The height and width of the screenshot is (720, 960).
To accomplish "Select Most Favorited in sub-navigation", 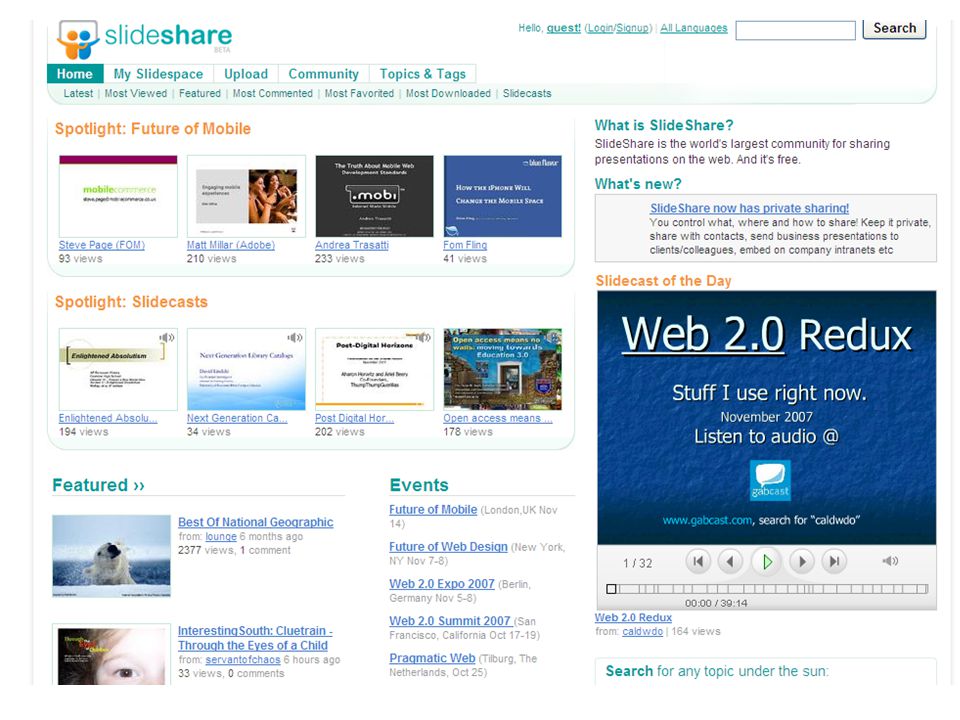I will 359,93.
